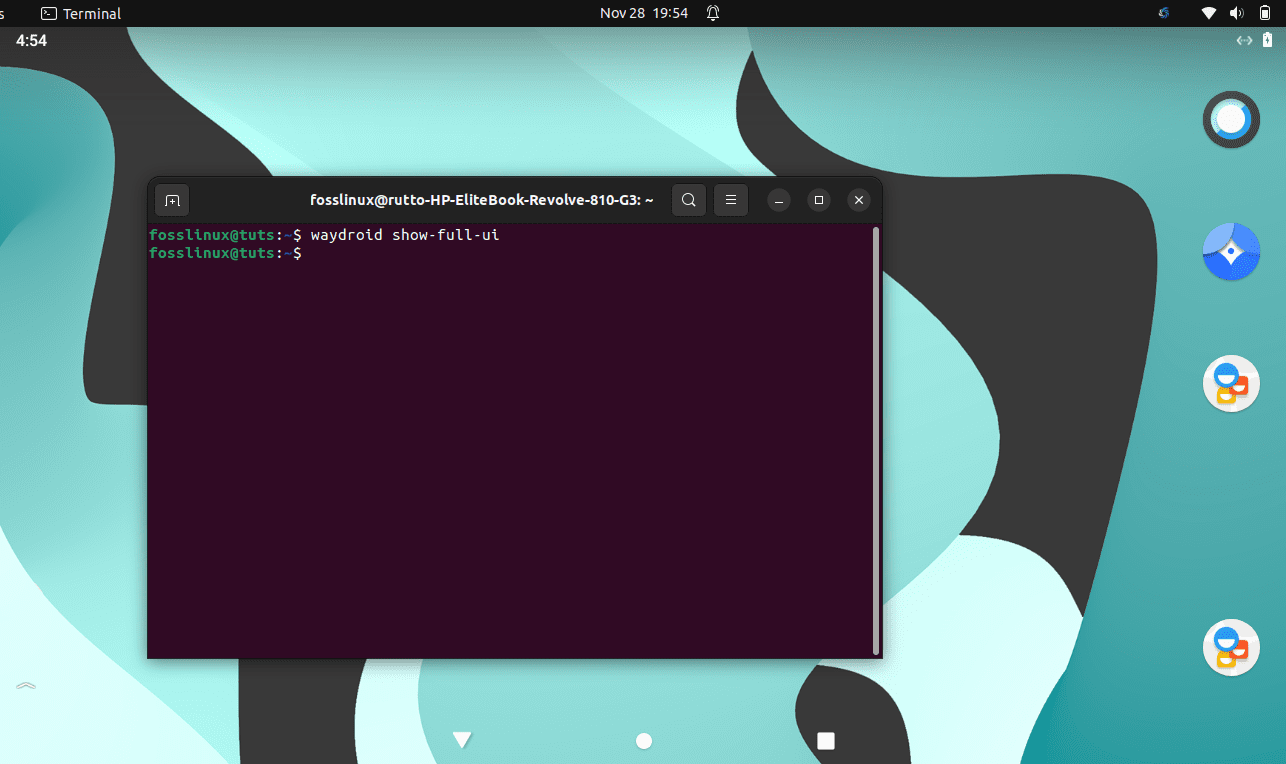
Task: Open the calendar by clicking Nov 28 19:54
Action: (644, 13)
